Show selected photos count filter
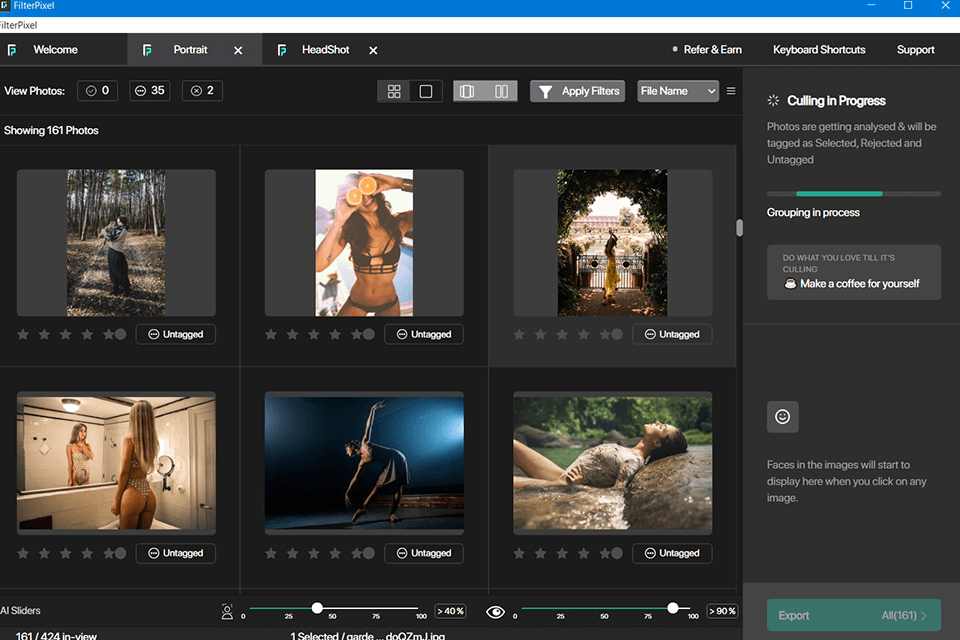Image resolution: width=960 pixels, height=640 pixels. click(x=97, y=91)
